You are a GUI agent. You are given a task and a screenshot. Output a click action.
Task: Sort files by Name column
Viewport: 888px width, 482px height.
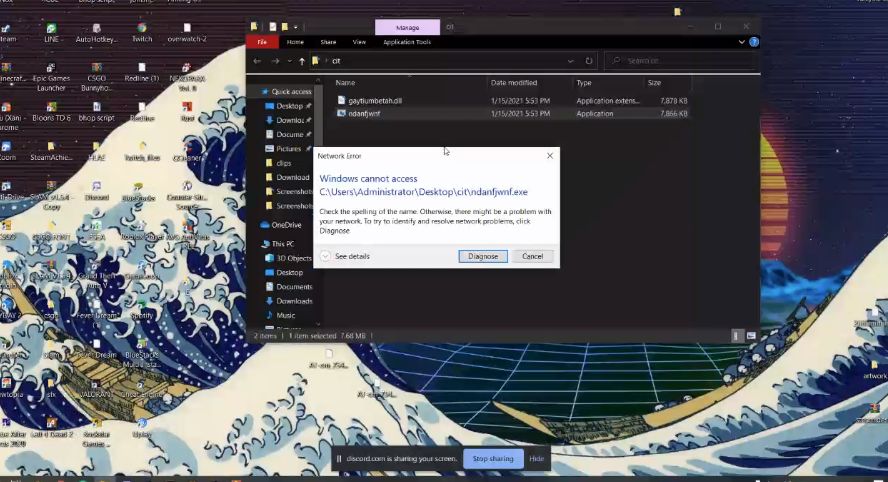[345, 83]
